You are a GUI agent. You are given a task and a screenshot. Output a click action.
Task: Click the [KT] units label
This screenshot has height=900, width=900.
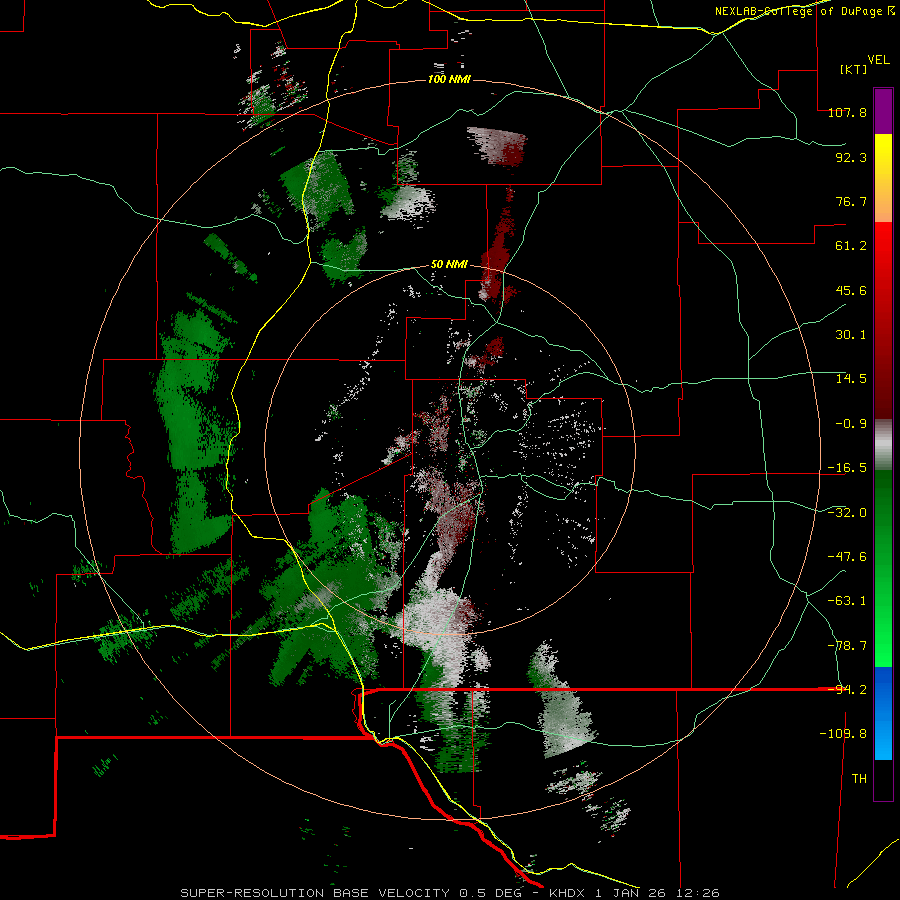coord(854,69)
